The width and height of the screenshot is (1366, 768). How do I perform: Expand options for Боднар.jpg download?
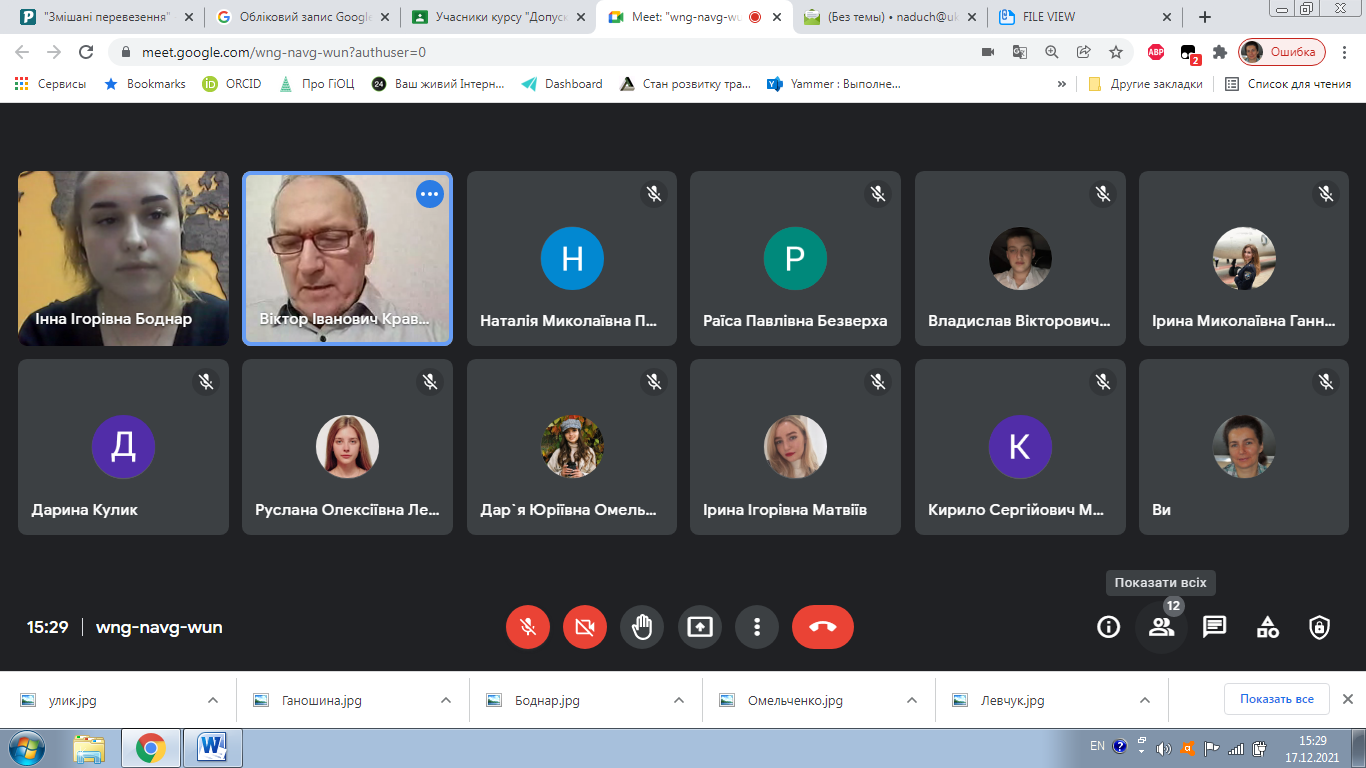pos(679,700)
